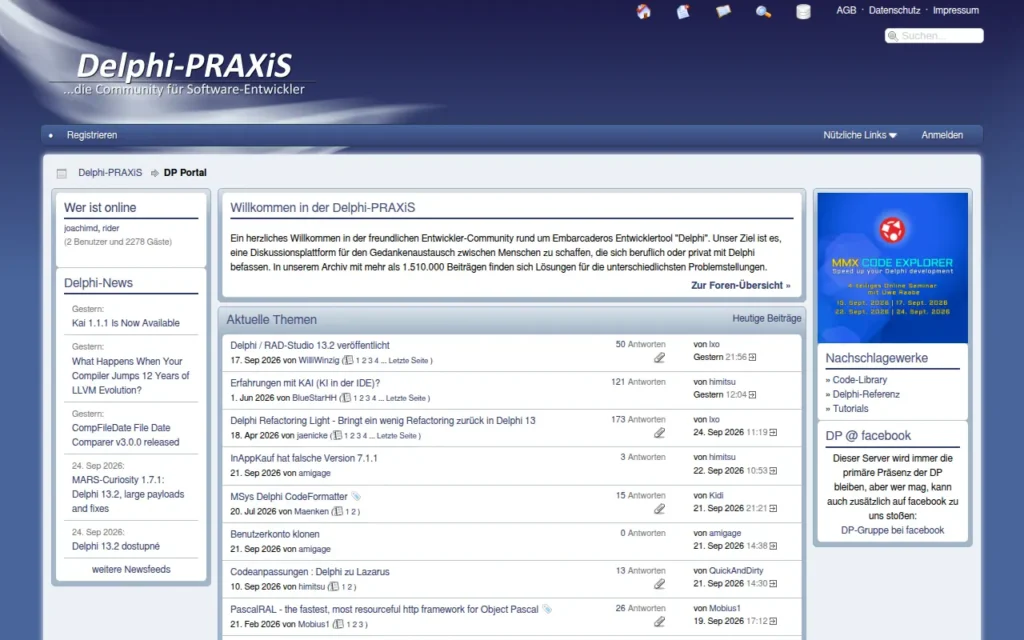Viewport: 1024px width, 640px height.
Task: Go to last post in InAppKauf thread
Action: (x=773, y=470)
